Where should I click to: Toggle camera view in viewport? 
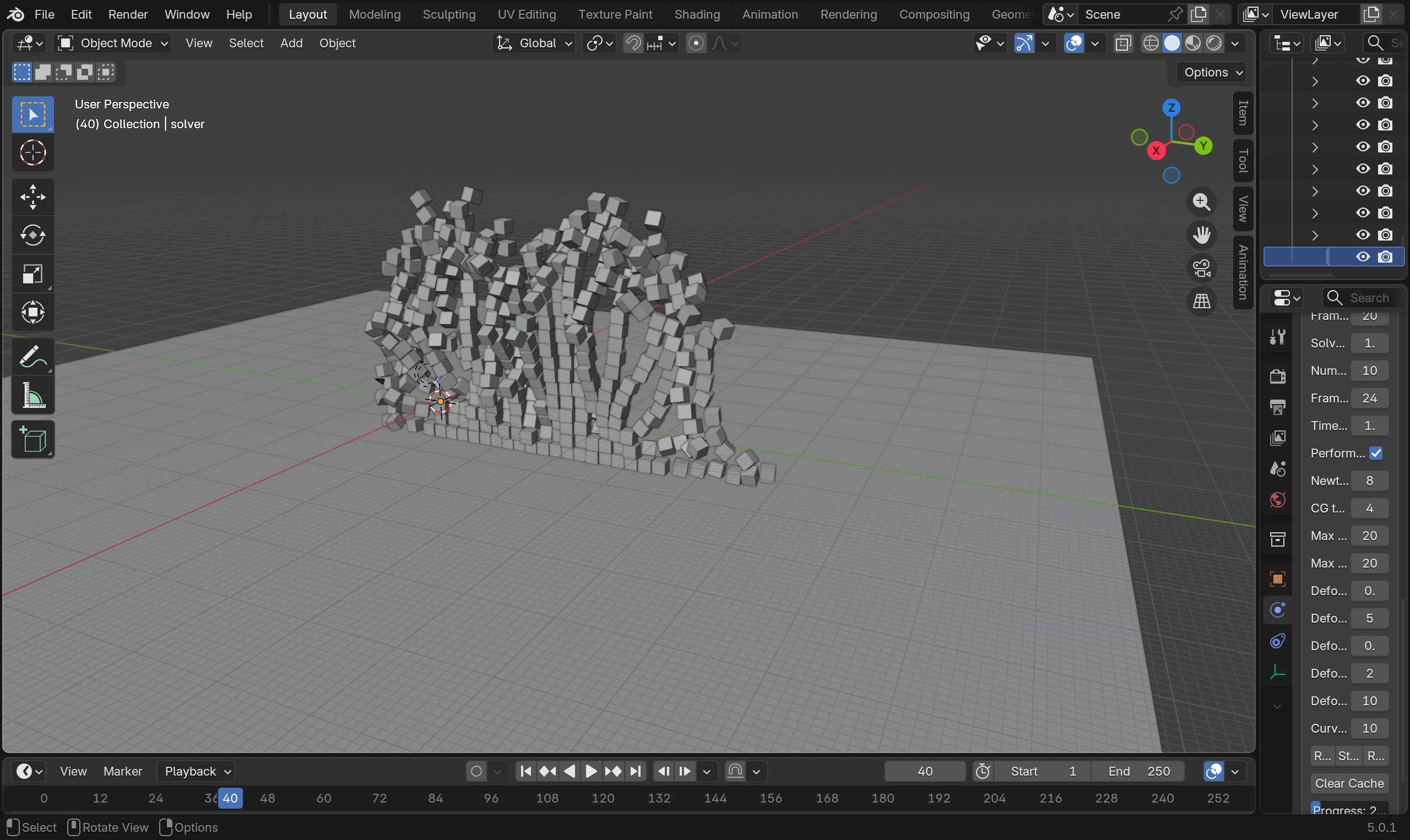(1201, 268)
